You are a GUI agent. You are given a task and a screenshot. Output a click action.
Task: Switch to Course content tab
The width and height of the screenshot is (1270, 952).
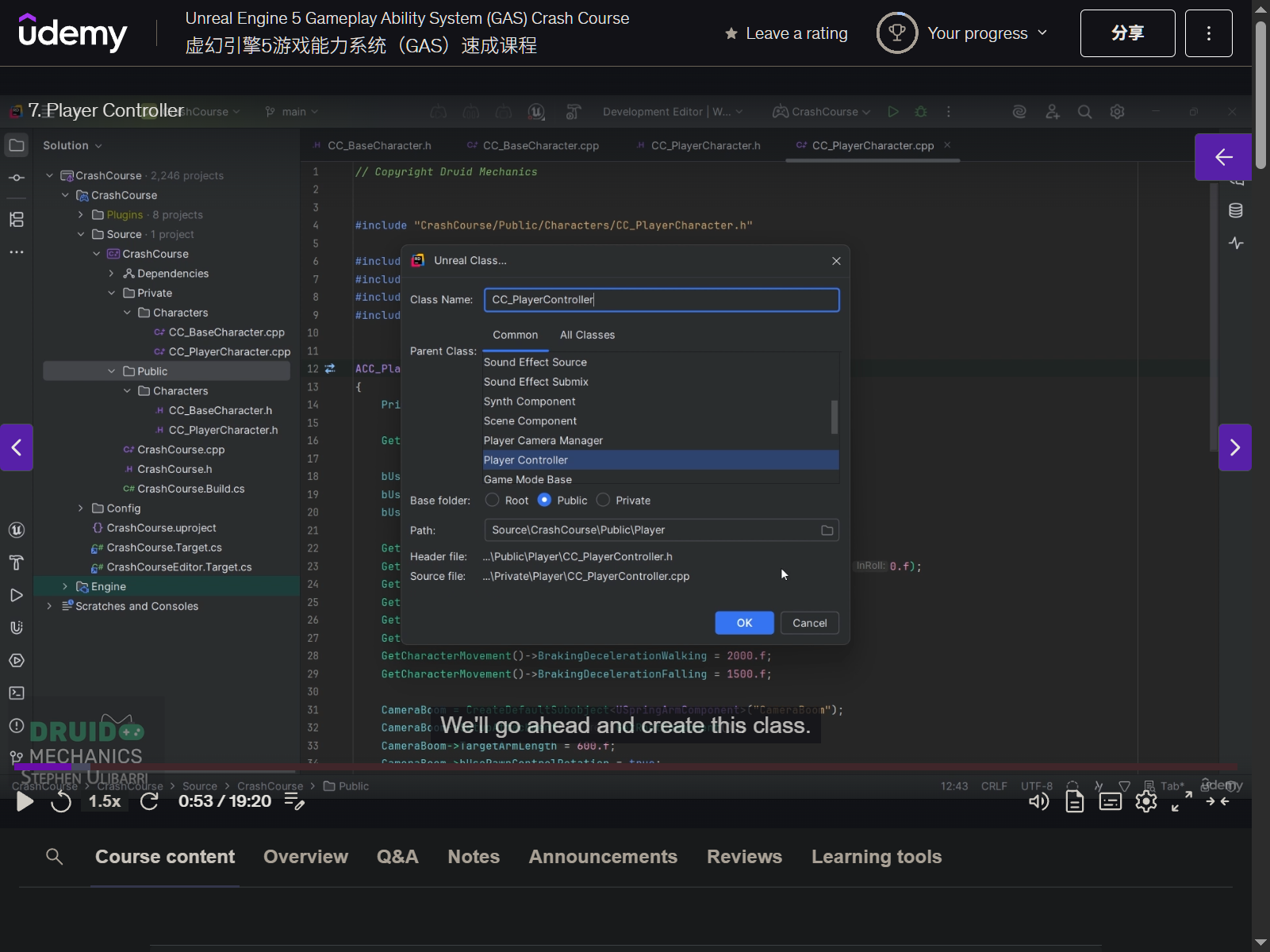click(165, 857)
